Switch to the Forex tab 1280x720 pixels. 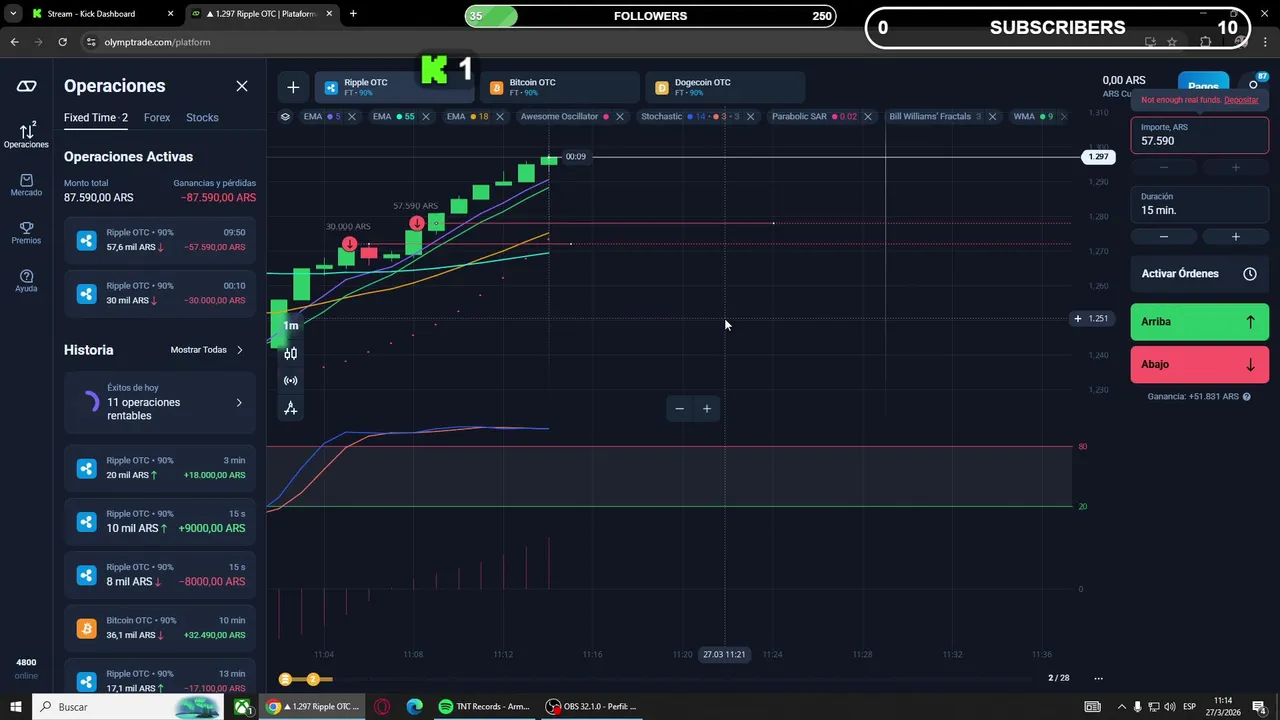click(157, 117)
